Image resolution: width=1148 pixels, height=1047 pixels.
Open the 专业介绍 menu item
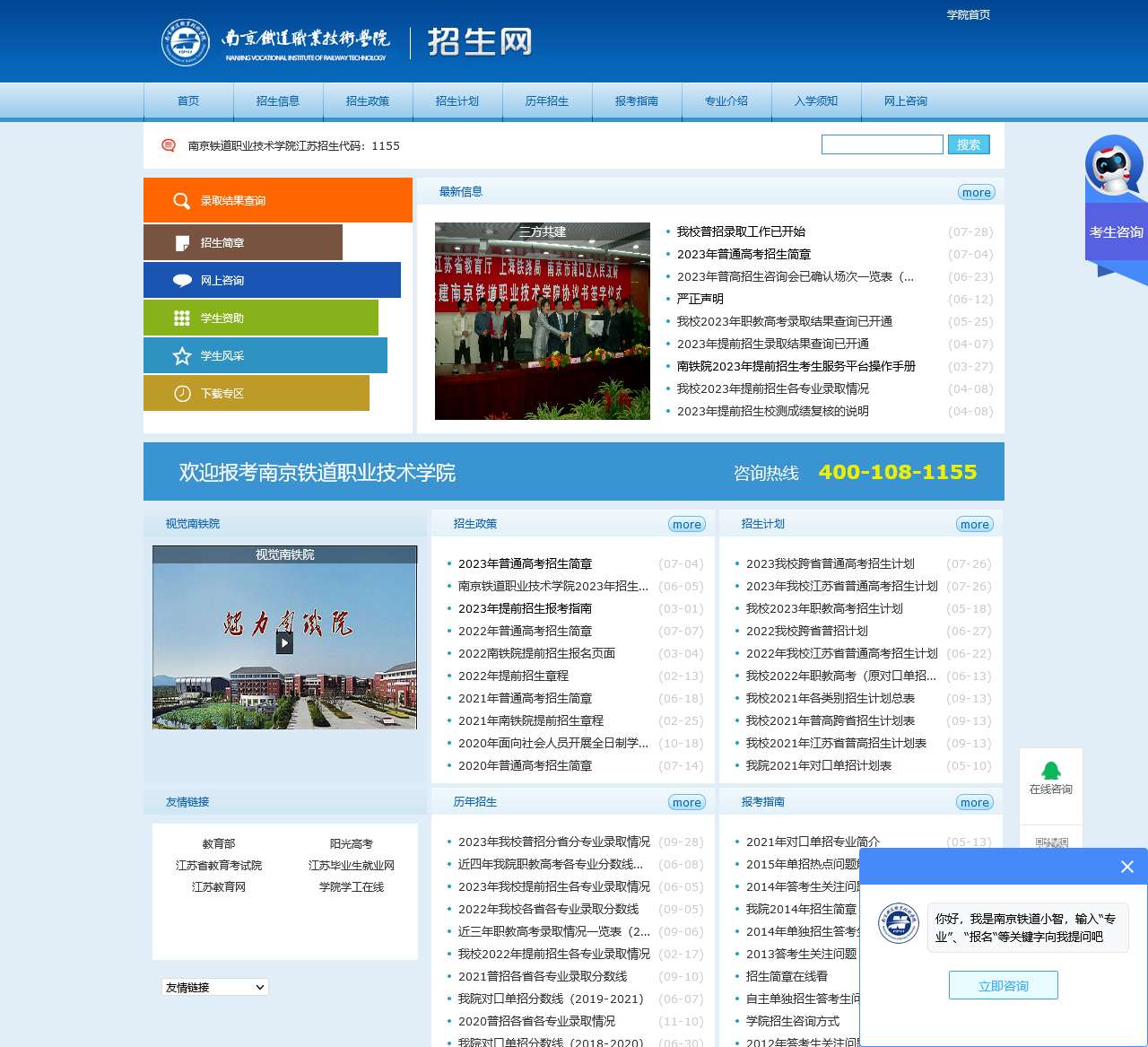point(726,101)
